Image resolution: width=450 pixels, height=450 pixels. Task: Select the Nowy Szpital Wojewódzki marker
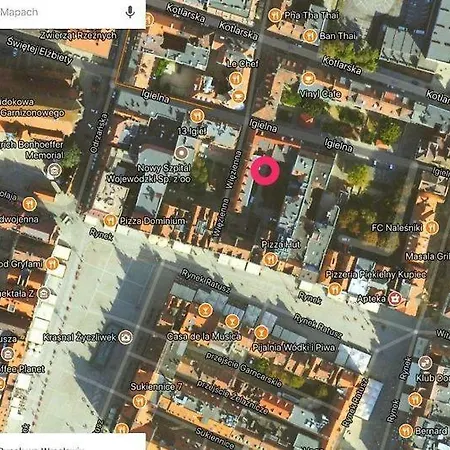click(182, 153)
